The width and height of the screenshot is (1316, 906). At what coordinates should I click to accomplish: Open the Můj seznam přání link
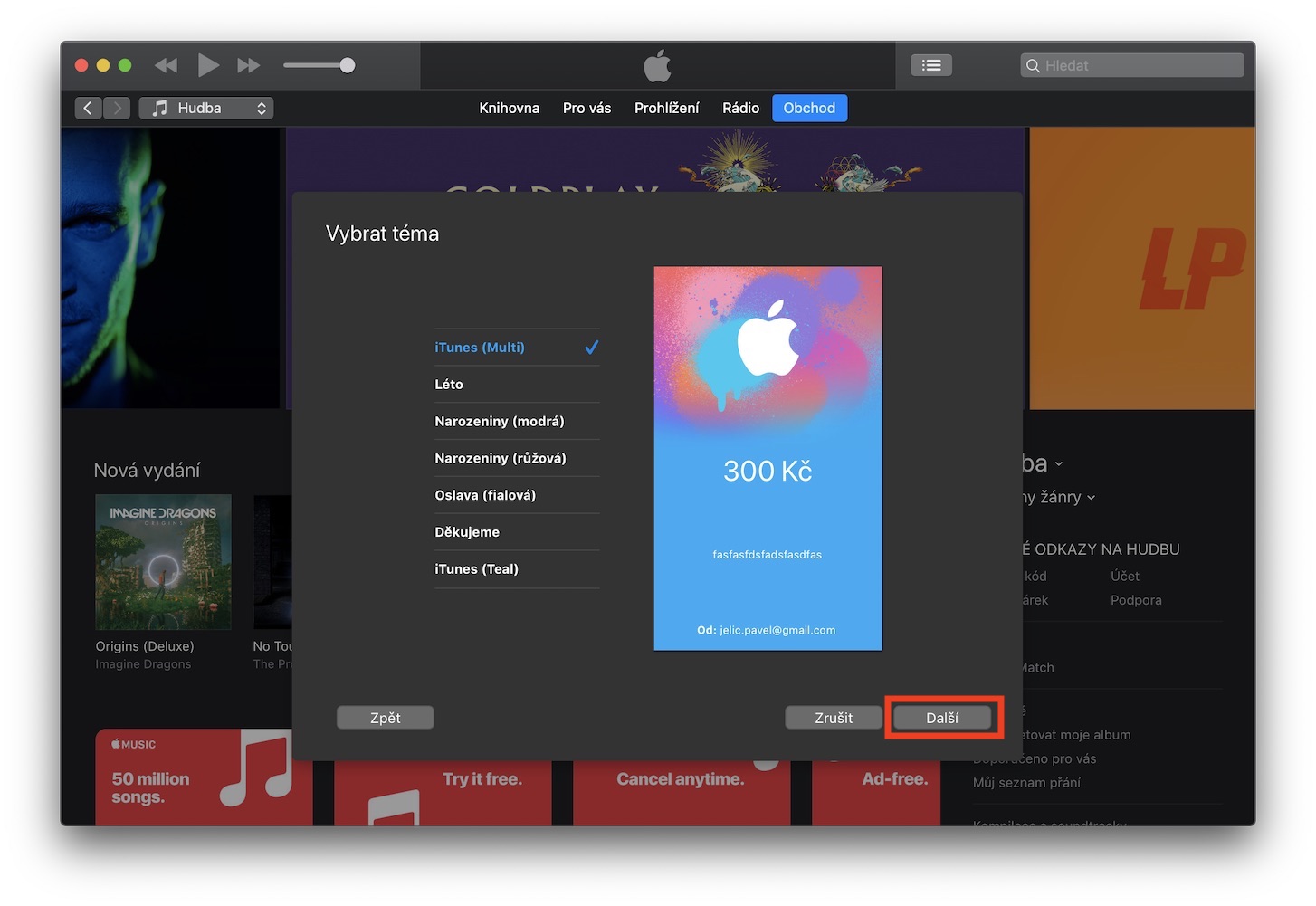[1026, 783]
